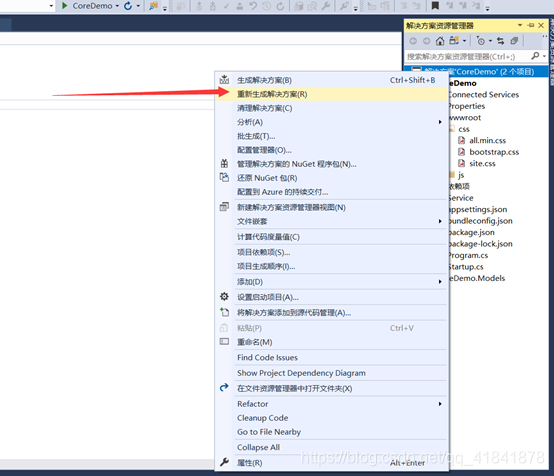Expand Refactor submenu

tap(332, 404)
